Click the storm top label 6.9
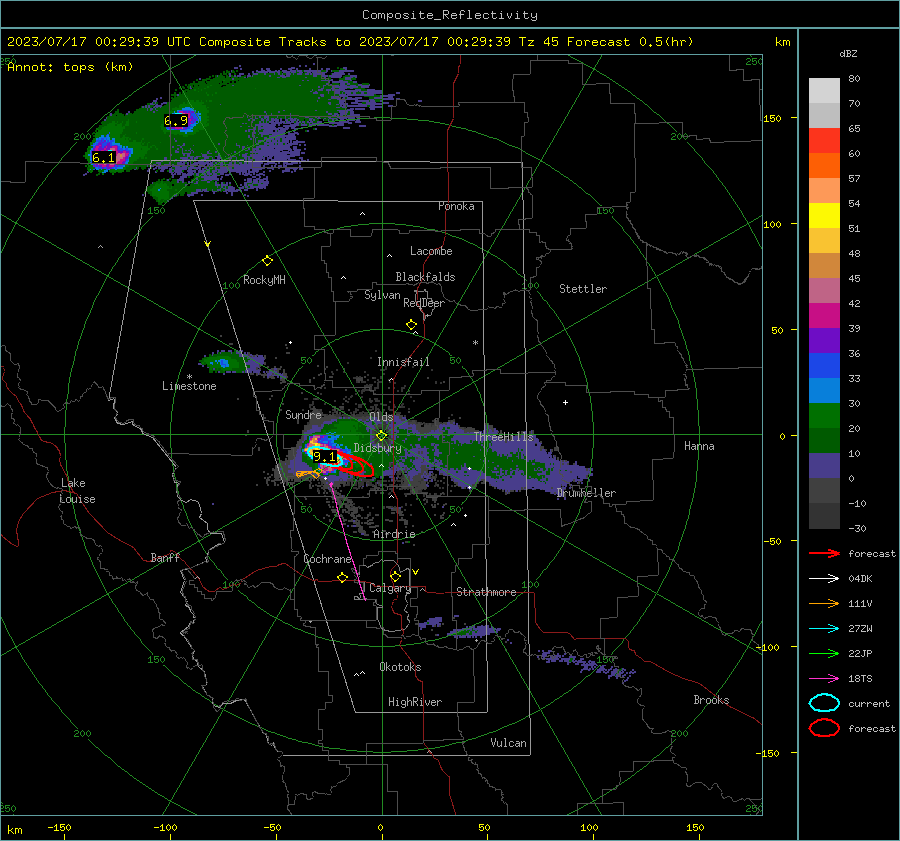 pos(176,121)
